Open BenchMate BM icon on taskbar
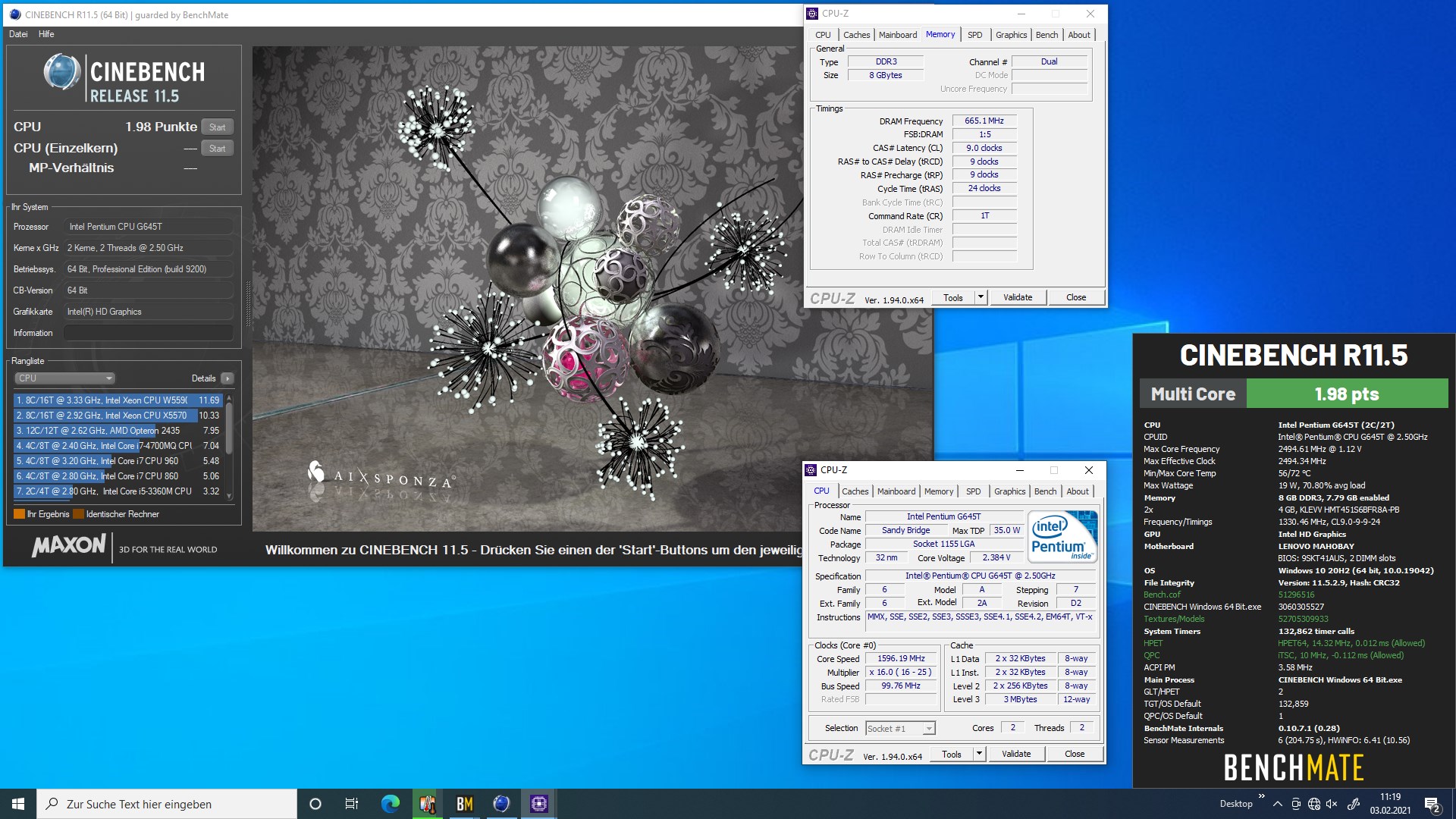 [x=464, y=804]
